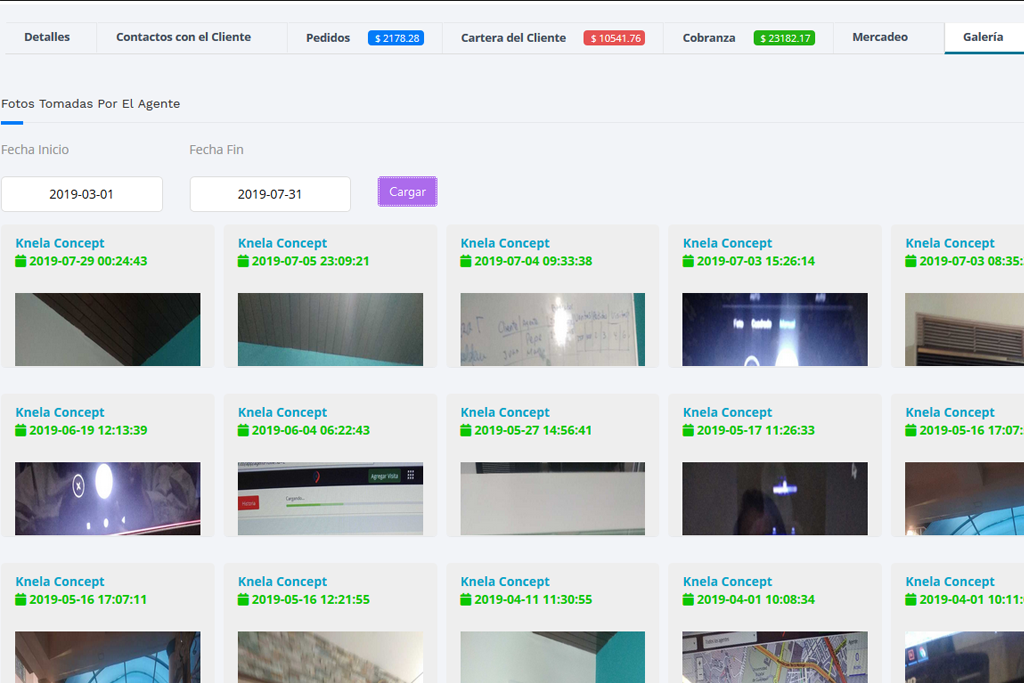This screenshot has width=1024, height=683.
Task: Select the Fotos Tomadas Por El Agente sub-tab
Action: [x=91, y=104]
